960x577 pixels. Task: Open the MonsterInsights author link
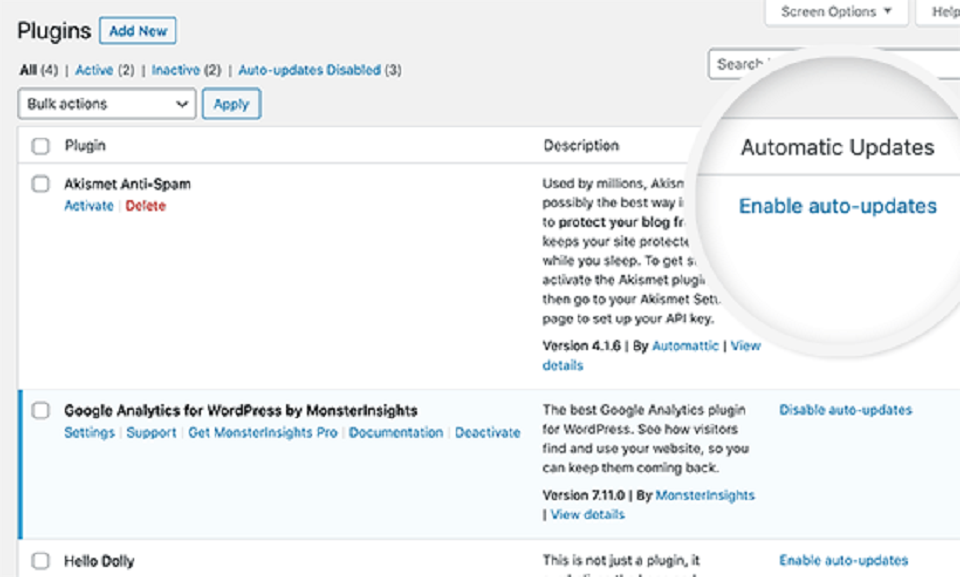[x=705, y=496]
